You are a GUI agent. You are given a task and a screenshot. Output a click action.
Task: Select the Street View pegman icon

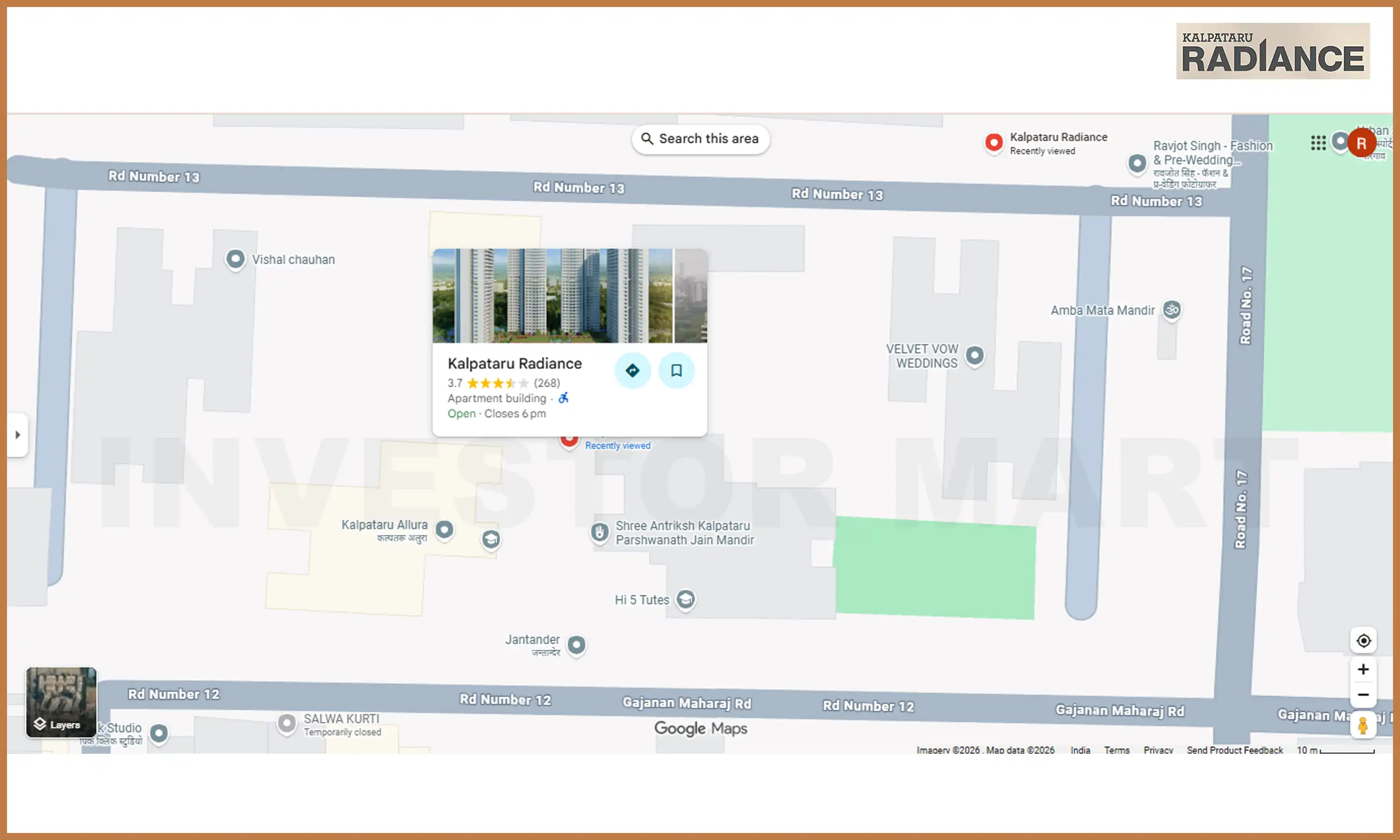1363,726
